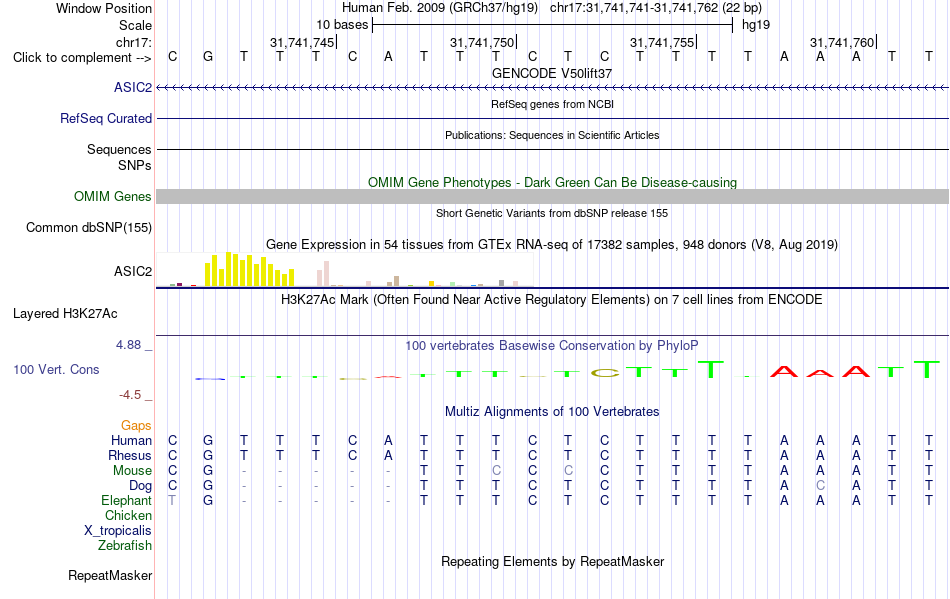Click the RepeatMasker track label
950x599 pixels.
[x=110, y=575]
